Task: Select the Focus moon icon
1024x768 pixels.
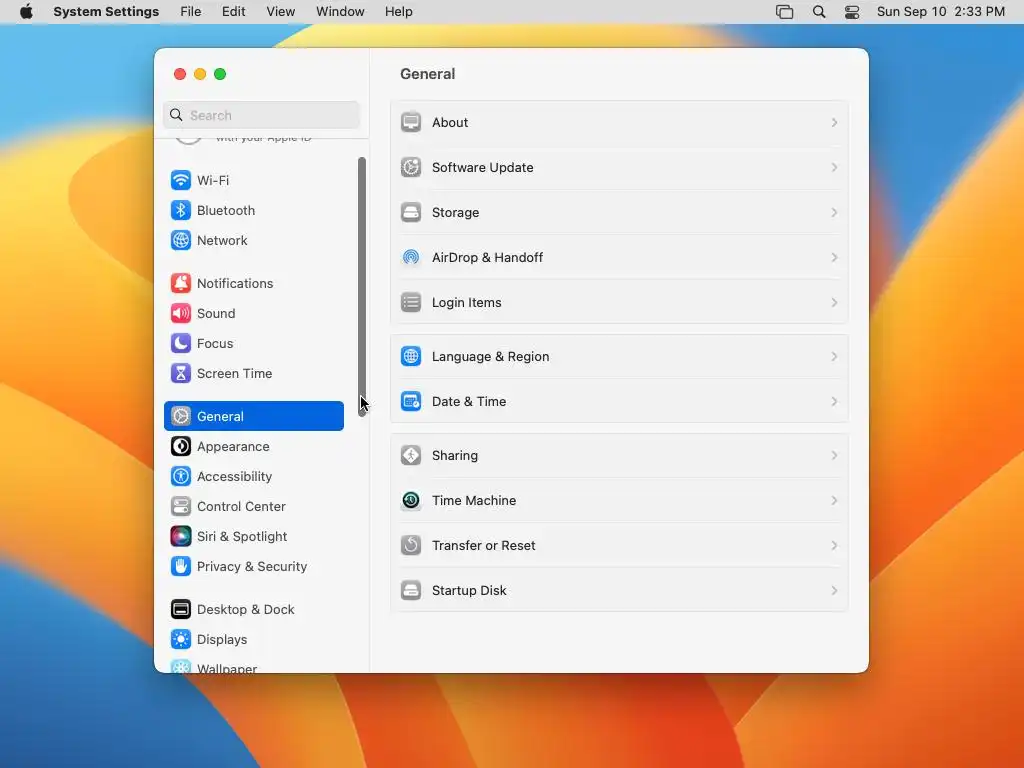Action: coord(181,343)
